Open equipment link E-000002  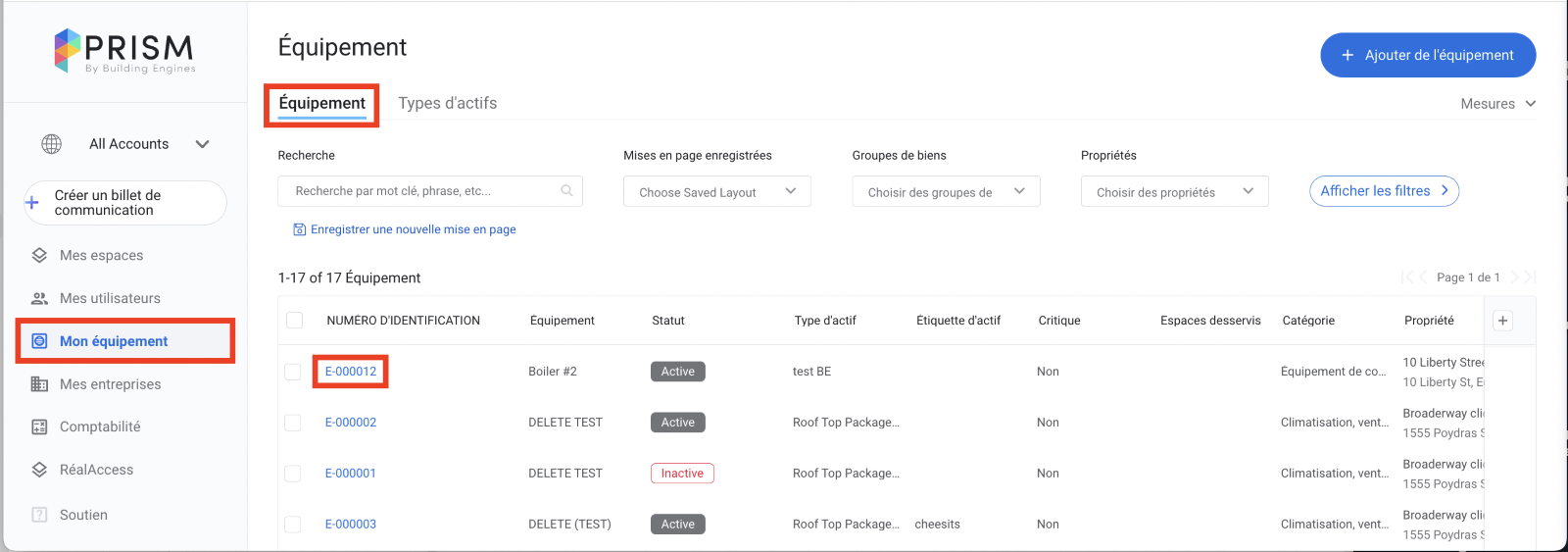click(351, 423)
